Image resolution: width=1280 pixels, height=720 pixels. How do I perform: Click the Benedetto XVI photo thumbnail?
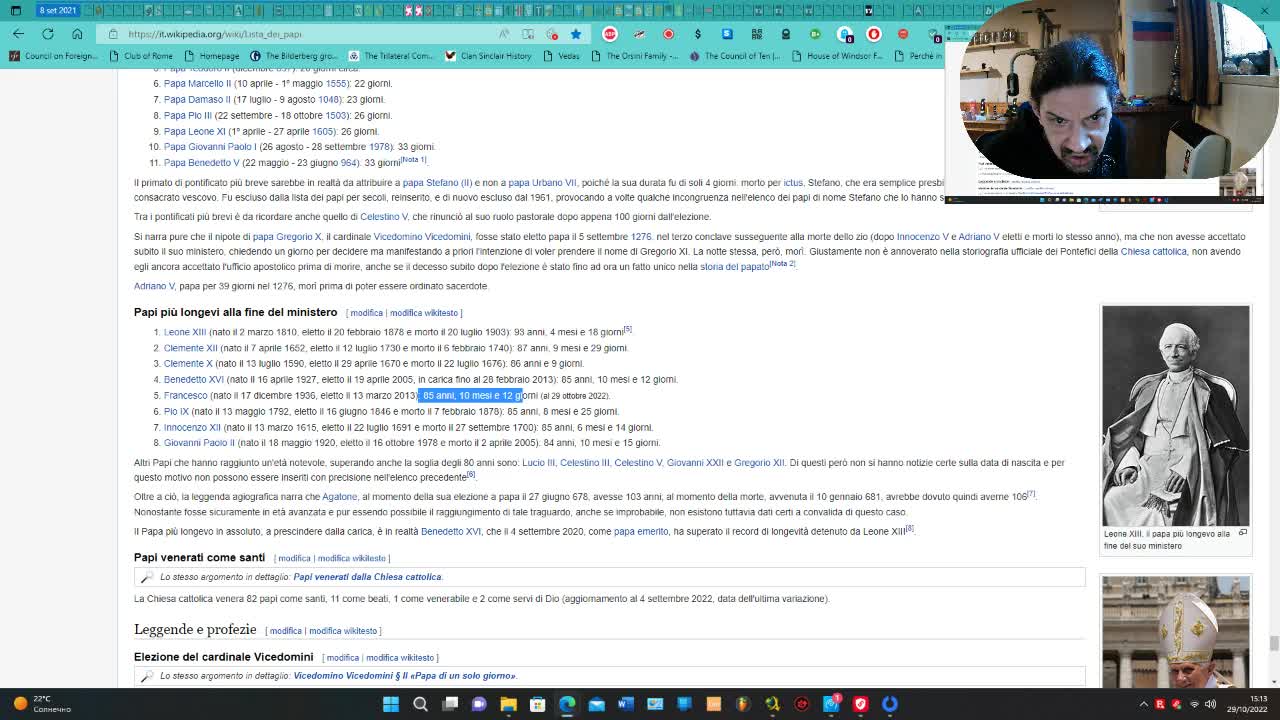click(1175, 632)
